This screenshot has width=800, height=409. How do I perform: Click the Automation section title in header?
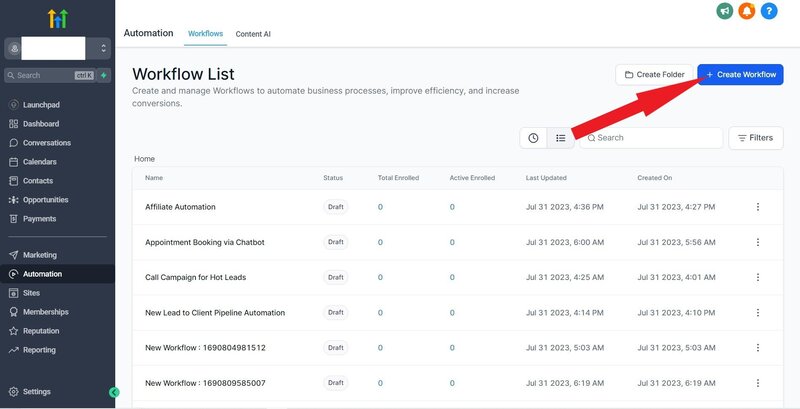point(148,33)
